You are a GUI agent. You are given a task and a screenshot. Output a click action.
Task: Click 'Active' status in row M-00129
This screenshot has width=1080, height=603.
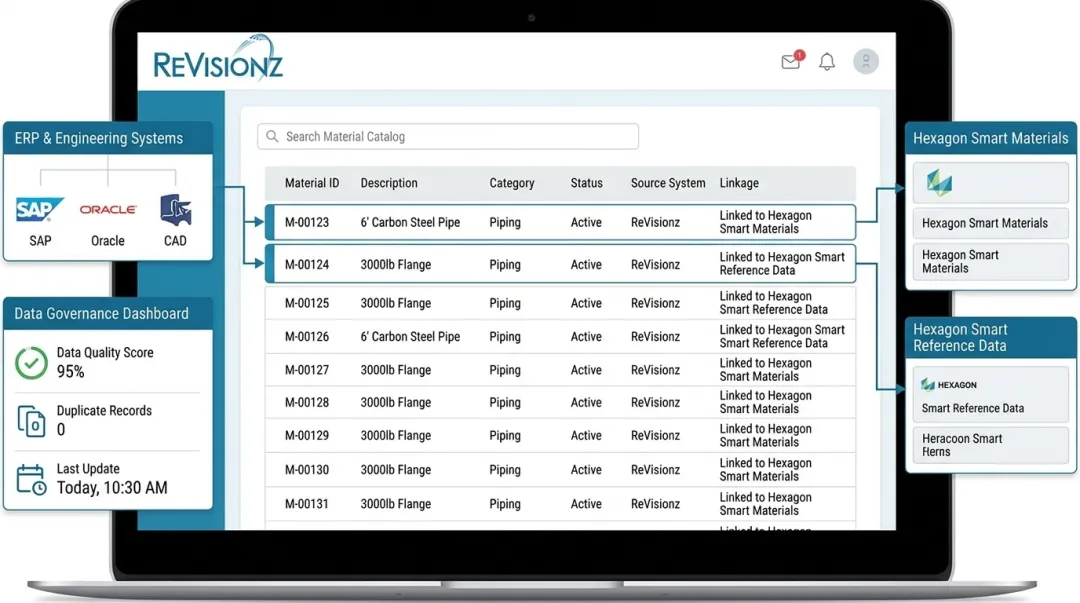(x=586, y=435)
